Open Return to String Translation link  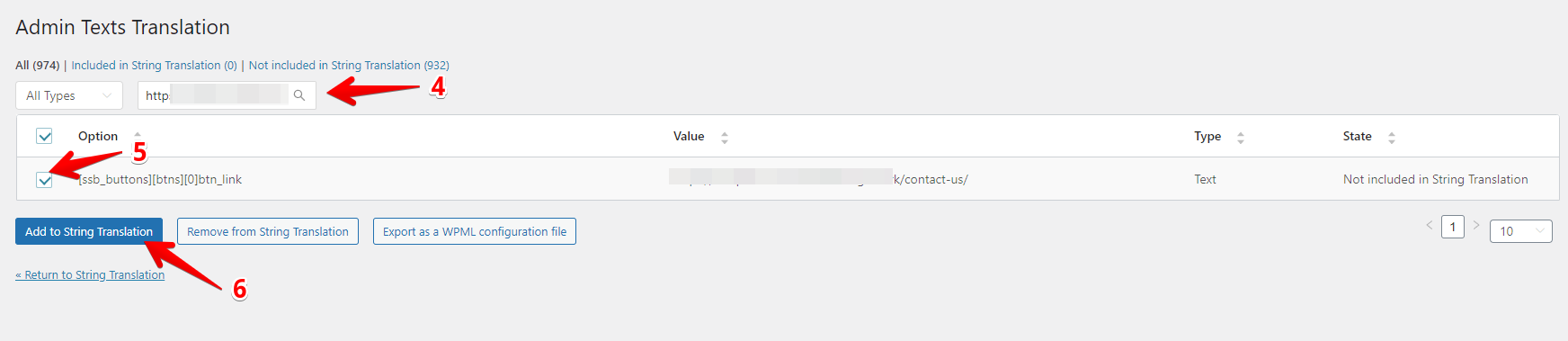pyautogui.click(x=90, y=275)
